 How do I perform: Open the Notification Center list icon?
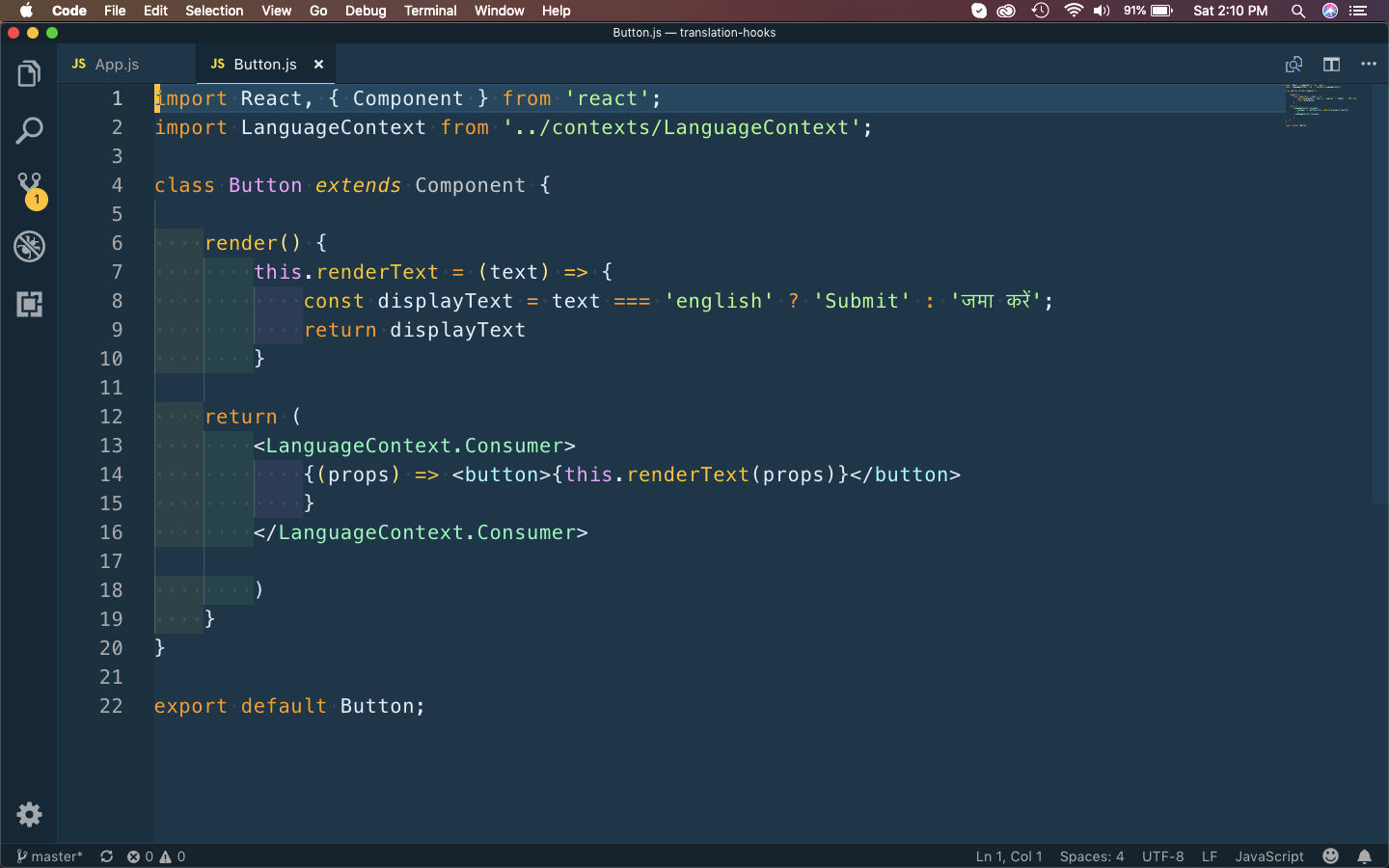(x=1359, y=11)
